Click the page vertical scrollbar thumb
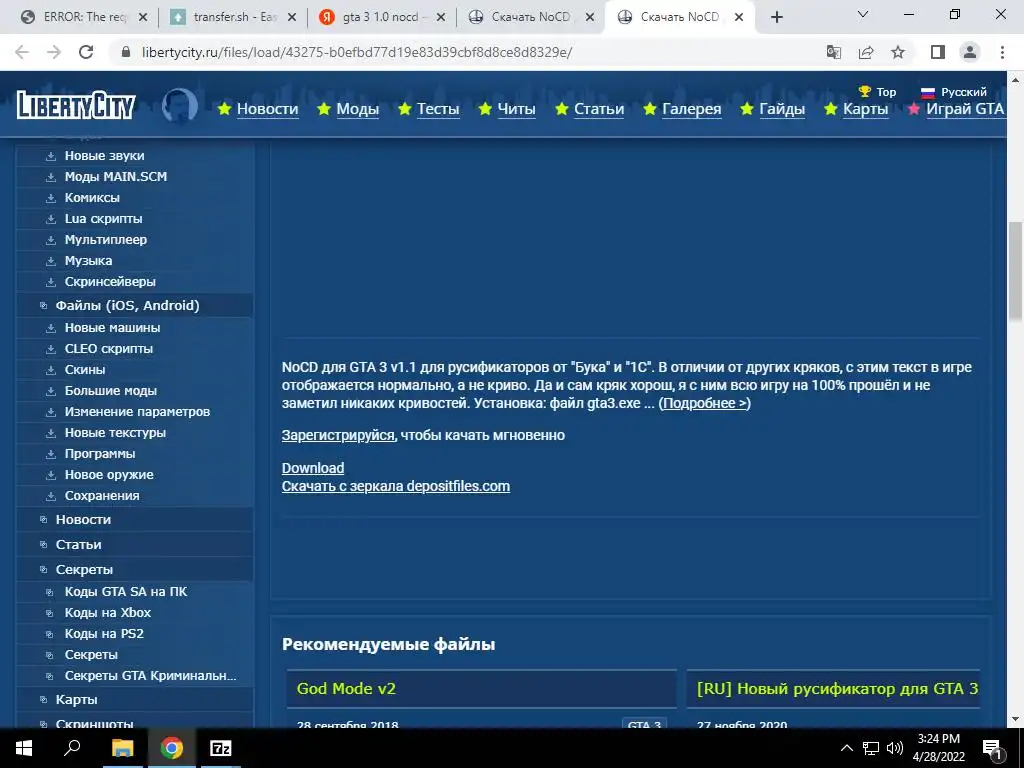1024x768 pixels. 1015,271
